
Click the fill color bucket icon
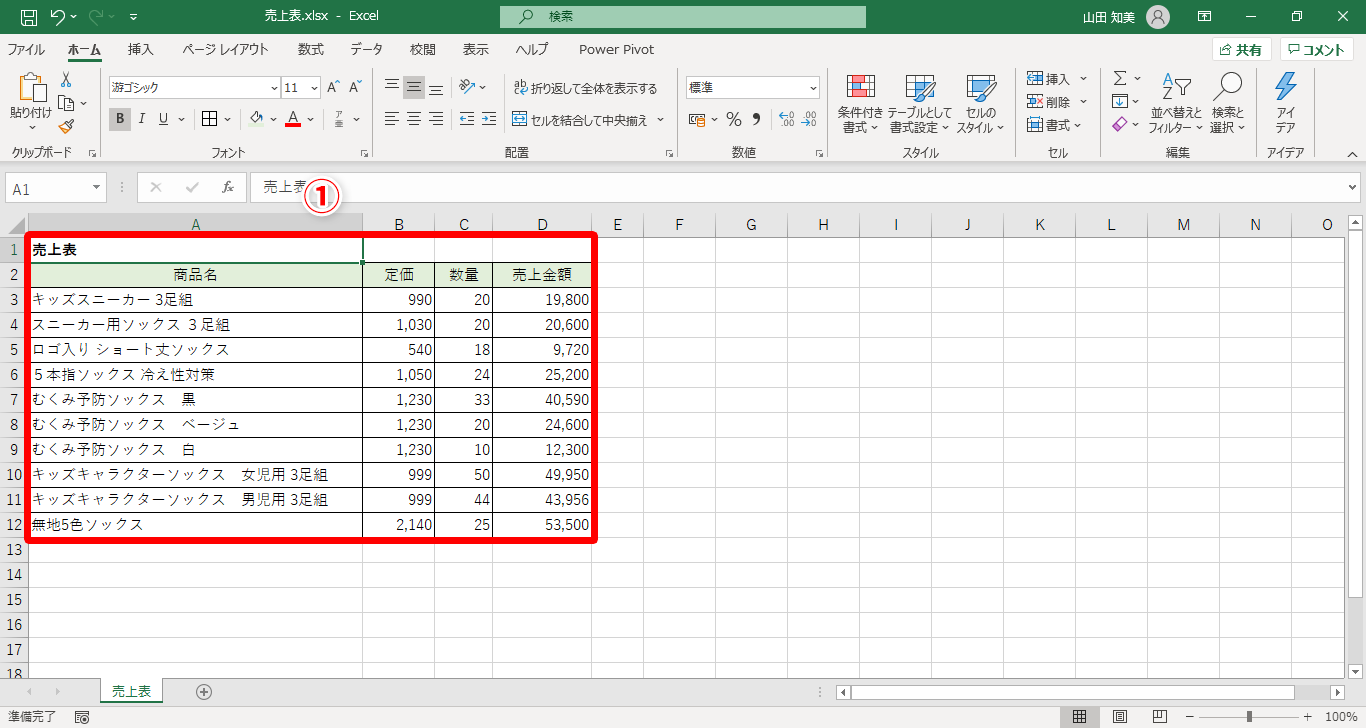(x=256, y=119)
